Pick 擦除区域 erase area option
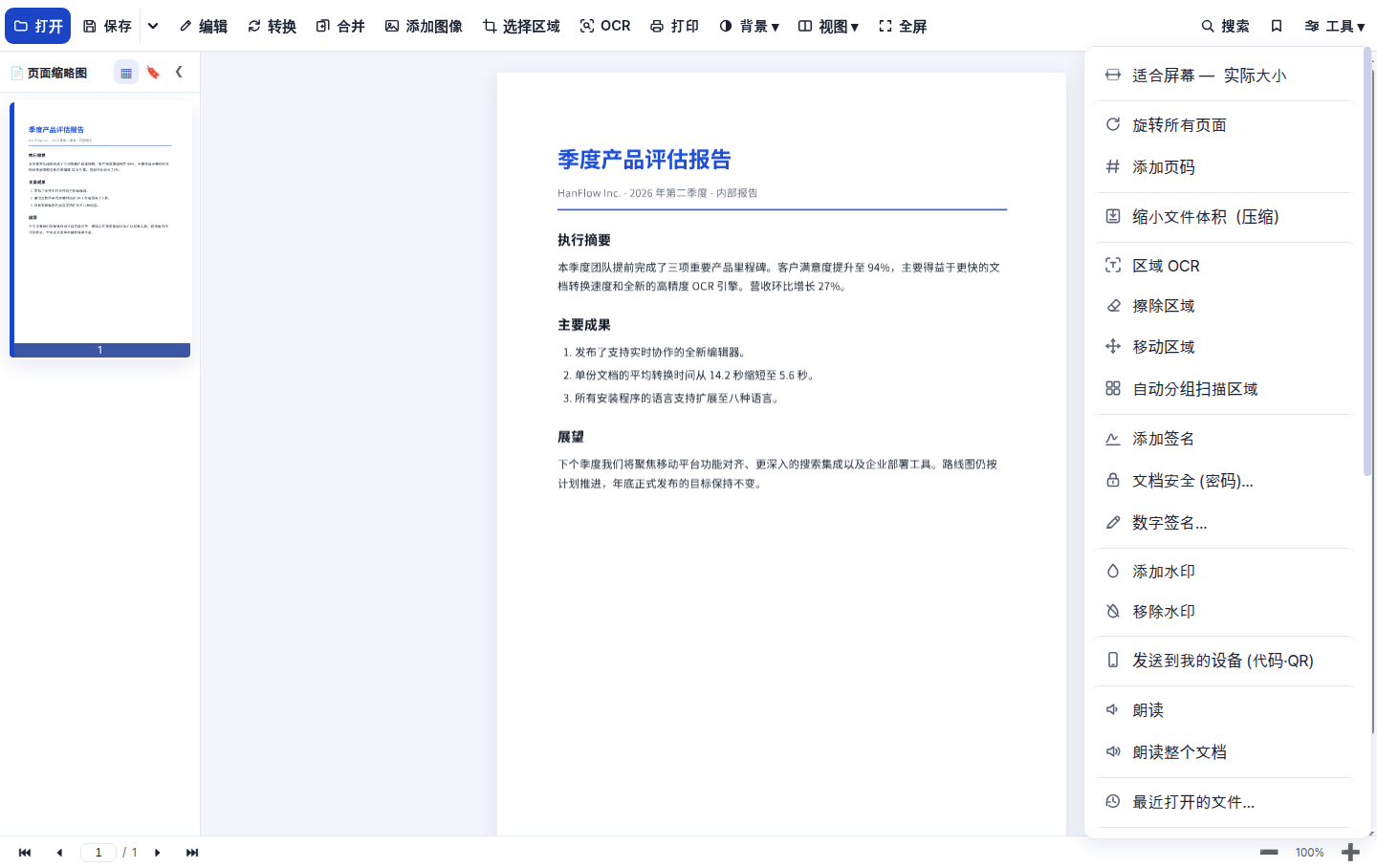 click(1224, 306)
